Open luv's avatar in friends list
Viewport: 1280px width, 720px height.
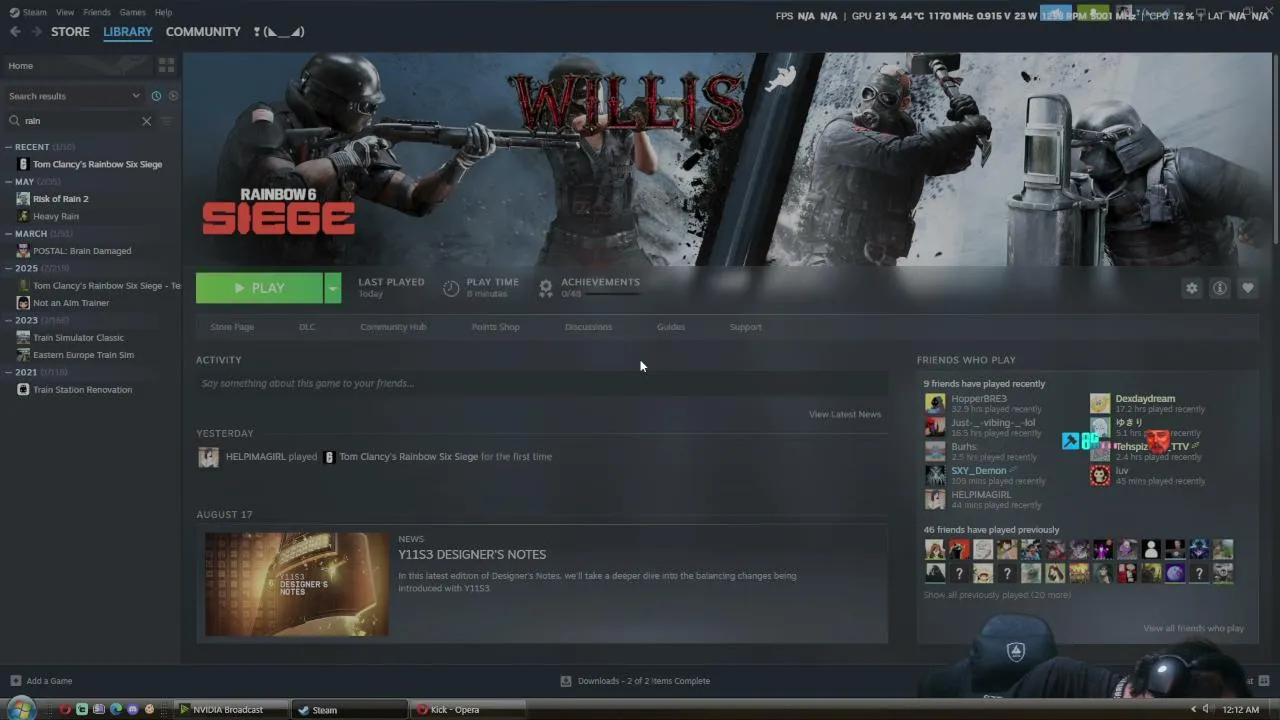pyautogui.click(x=1100, y=475)
